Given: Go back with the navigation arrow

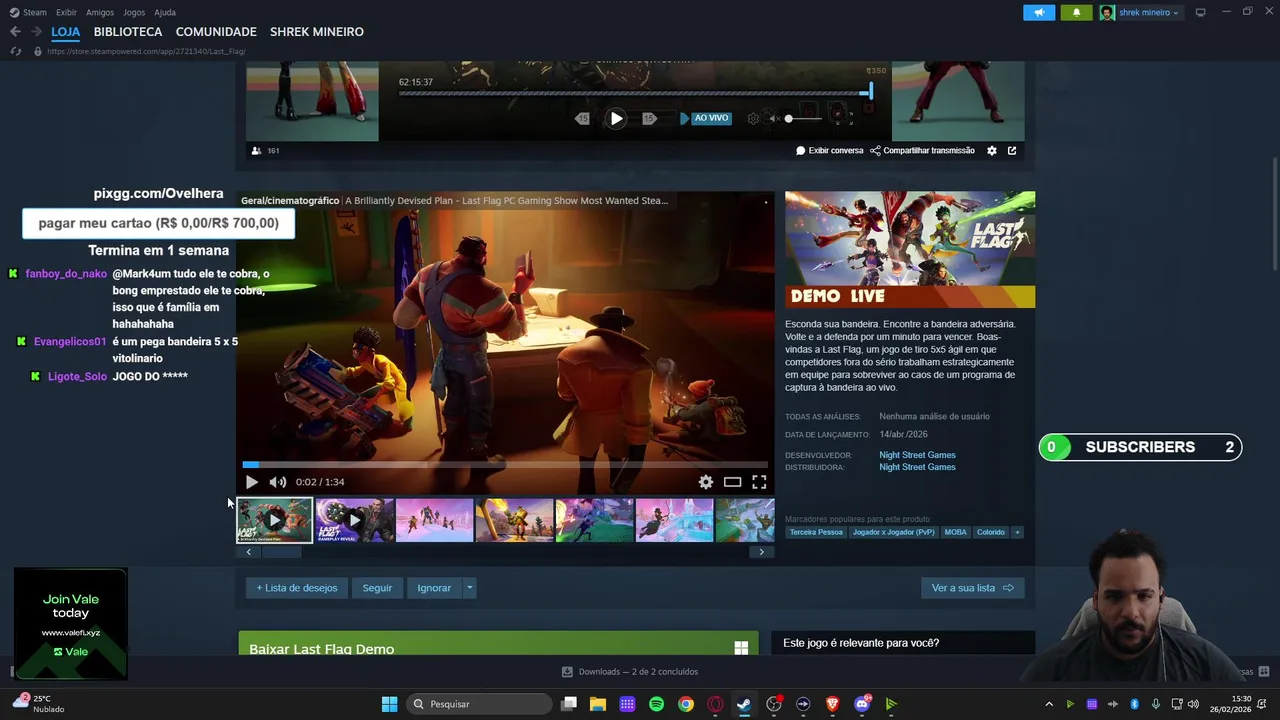Looking at the screenshot, I should click(15, 32).
